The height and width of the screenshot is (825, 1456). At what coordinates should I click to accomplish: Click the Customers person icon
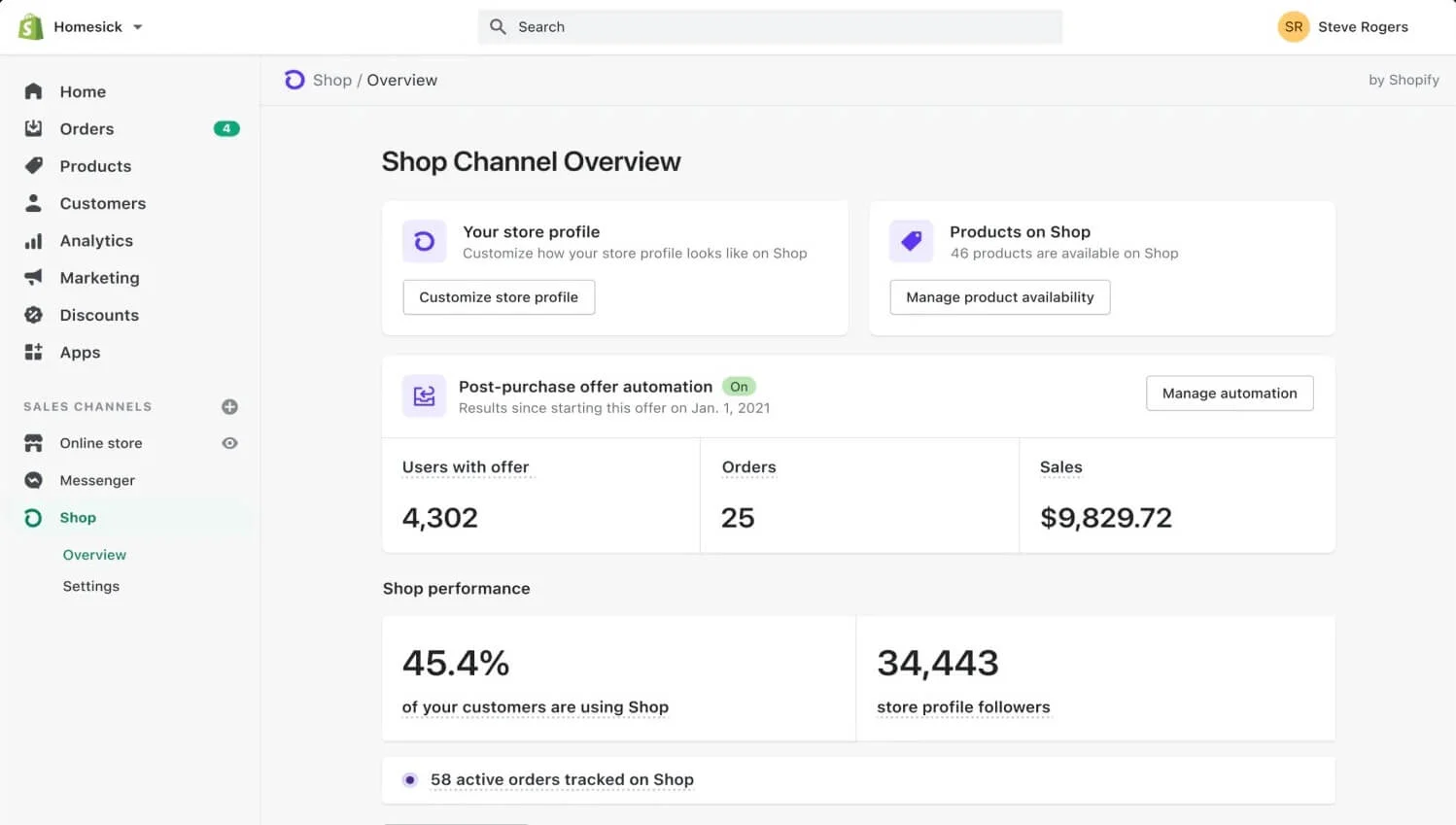pos(33,203)
